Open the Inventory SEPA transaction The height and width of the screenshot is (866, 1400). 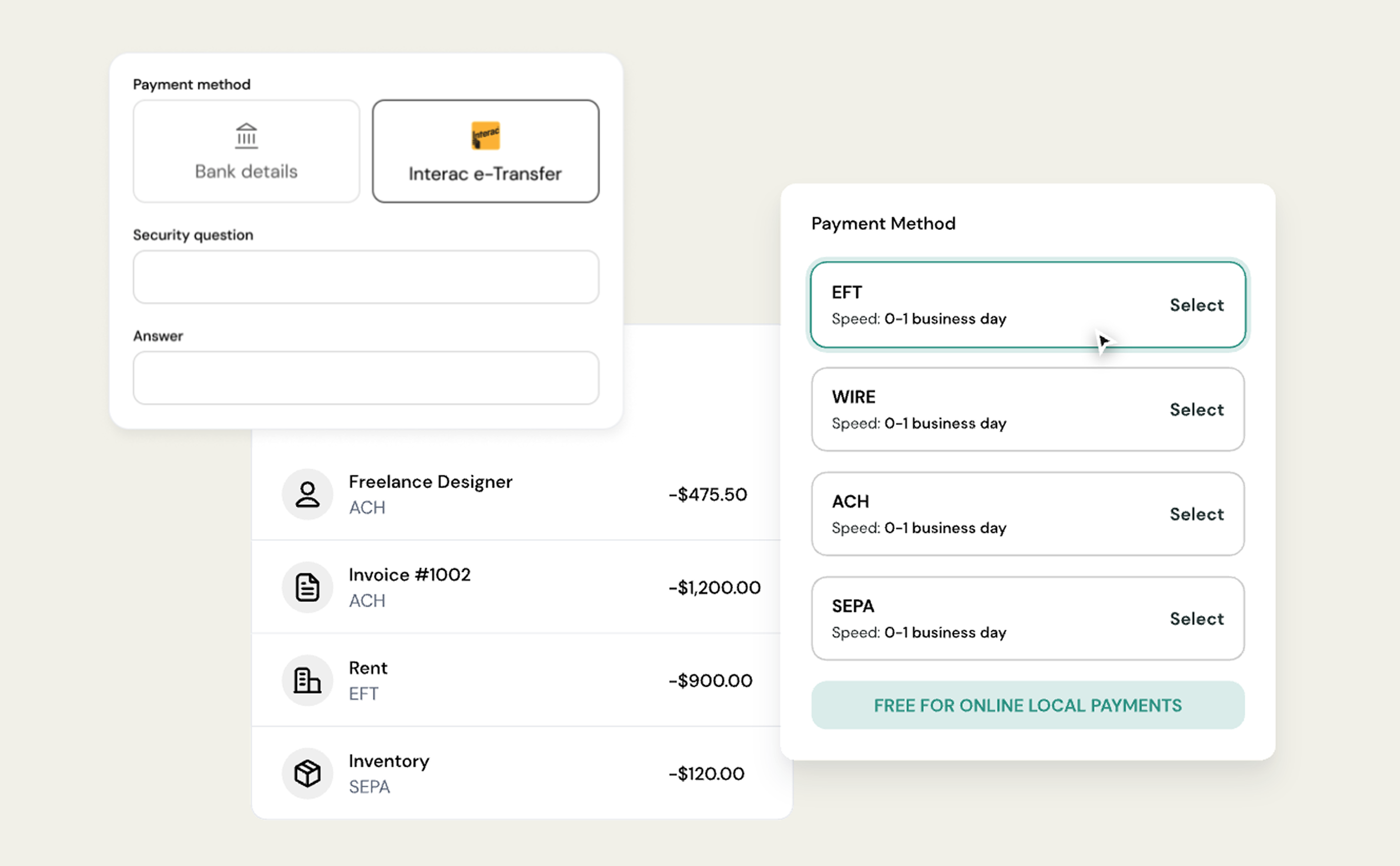point(516,774)
